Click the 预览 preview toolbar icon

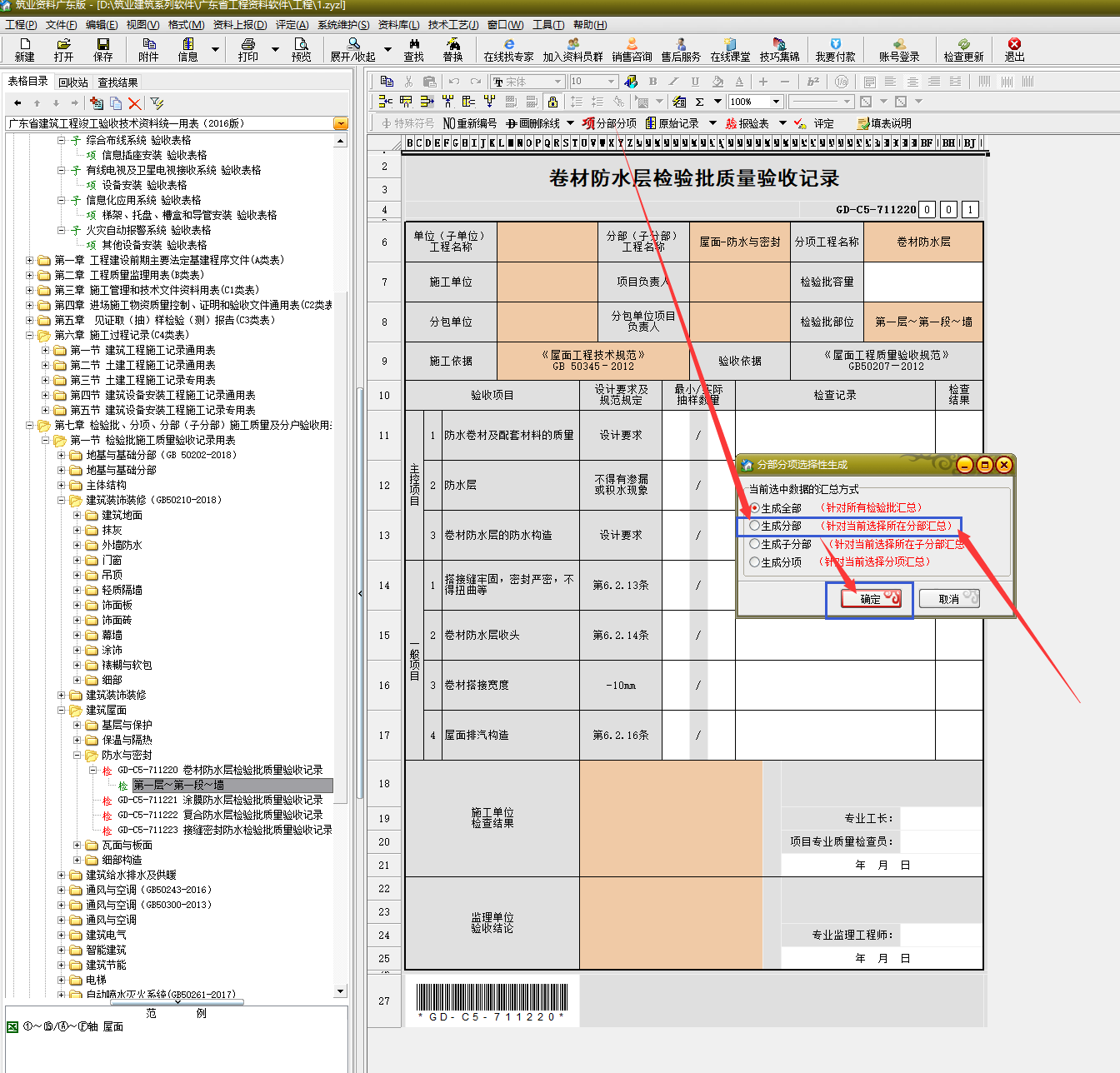click(301, 50)
